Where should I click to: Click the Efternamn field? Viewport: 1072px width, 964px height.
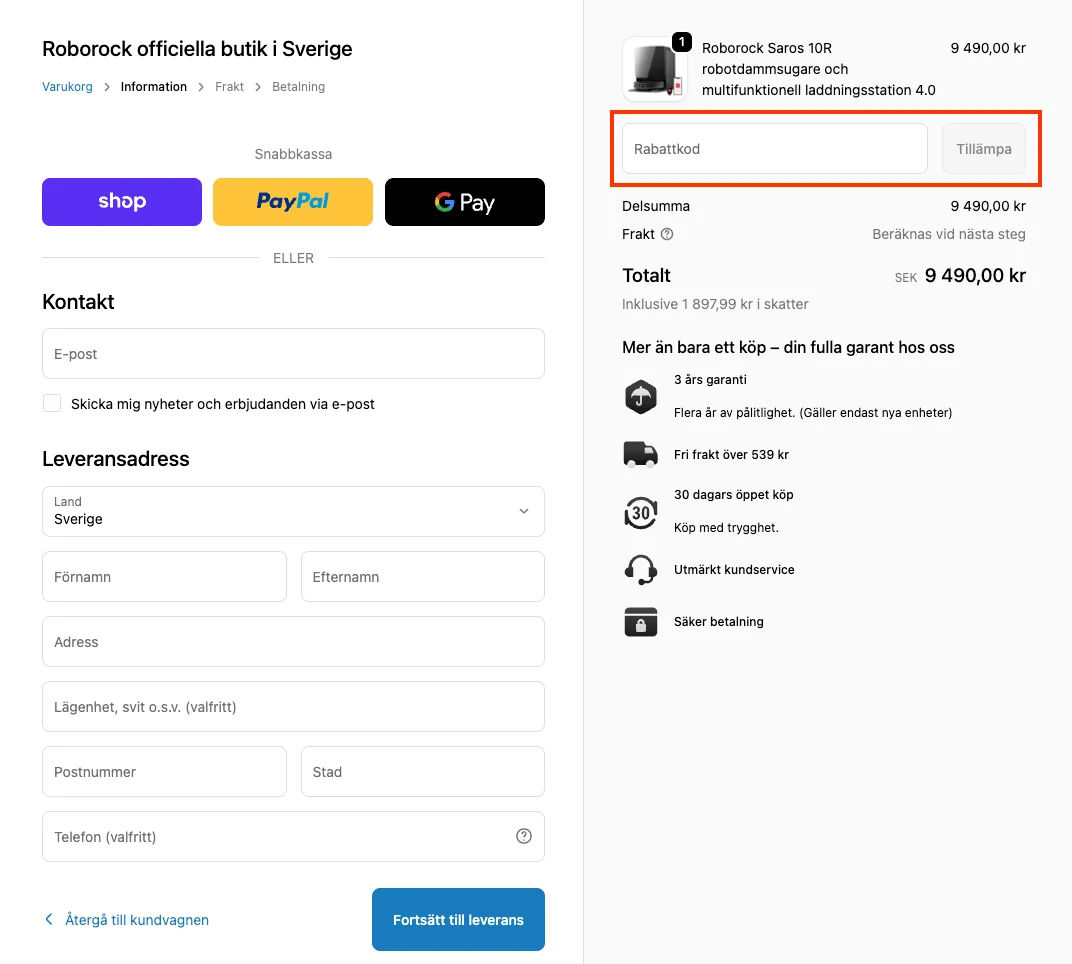423,576
